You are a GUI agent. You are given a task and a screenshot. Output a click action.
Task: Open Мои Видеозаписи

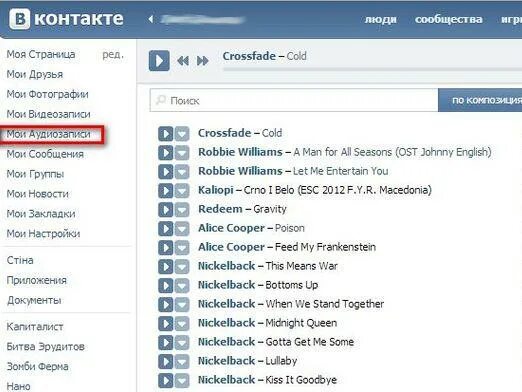[x=49, y=114]
